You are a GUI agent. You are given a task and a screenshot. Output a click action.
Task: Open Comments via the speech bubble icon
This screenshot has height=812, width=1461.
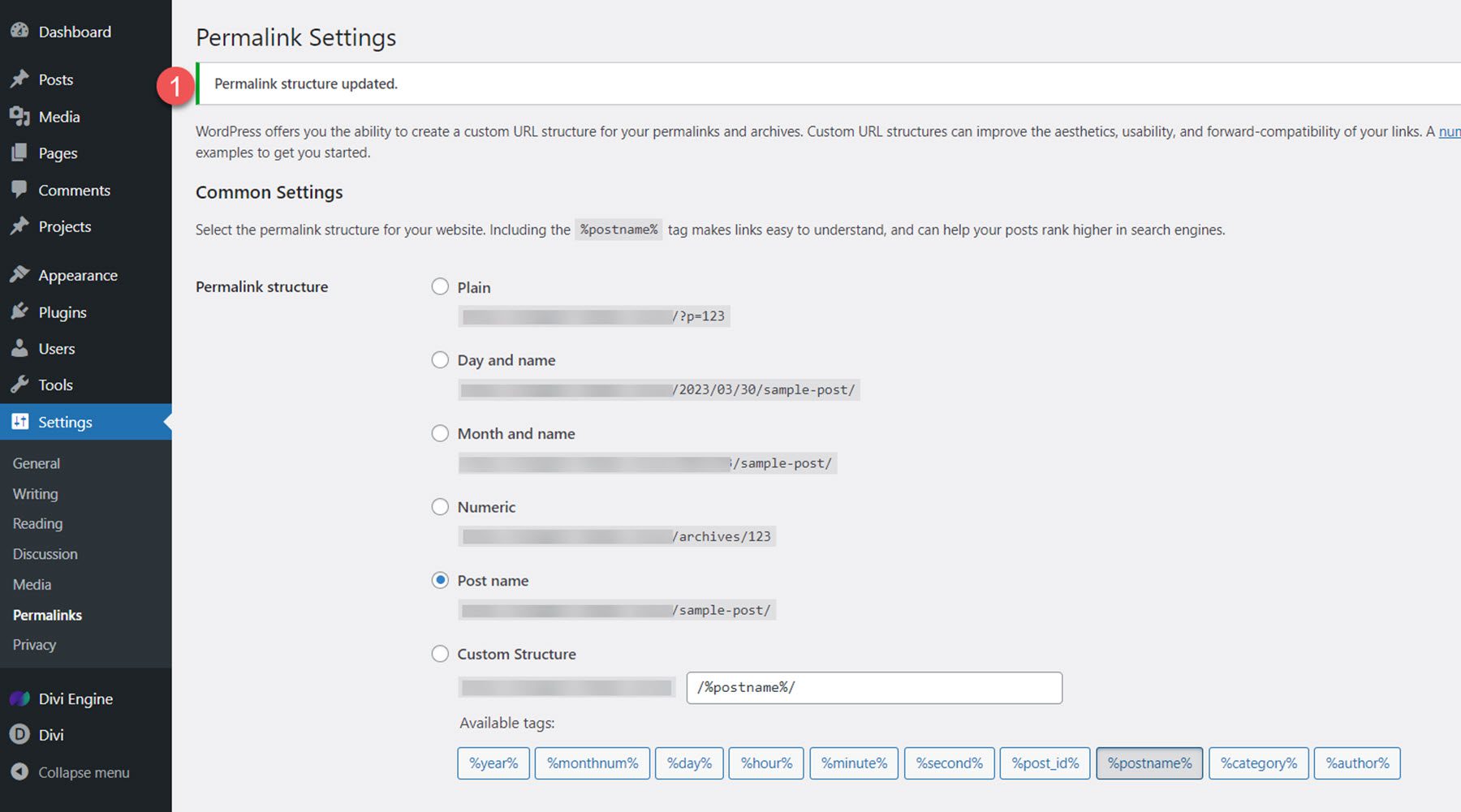click(19, 190)
